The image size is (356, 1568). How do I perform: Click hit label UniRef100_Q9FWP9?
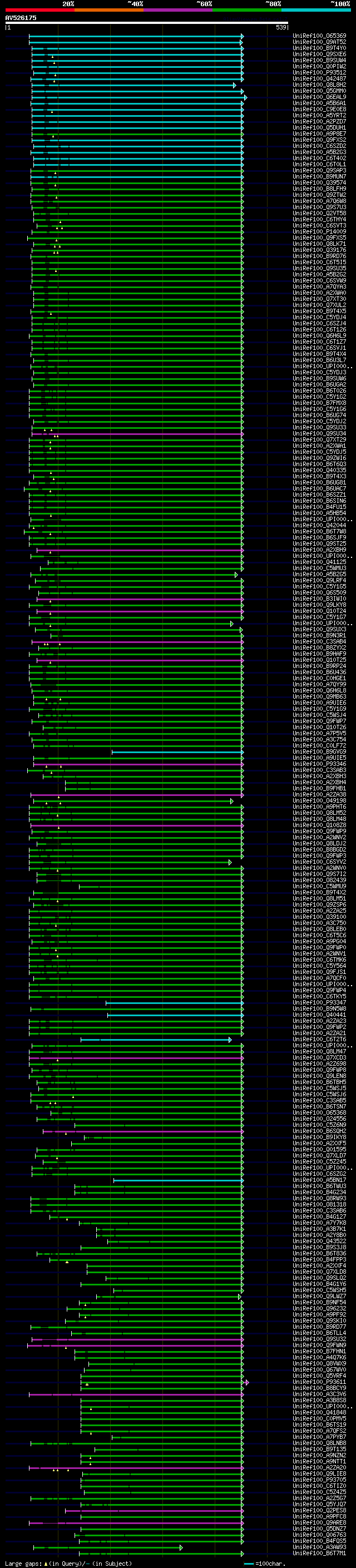(319, 832)
